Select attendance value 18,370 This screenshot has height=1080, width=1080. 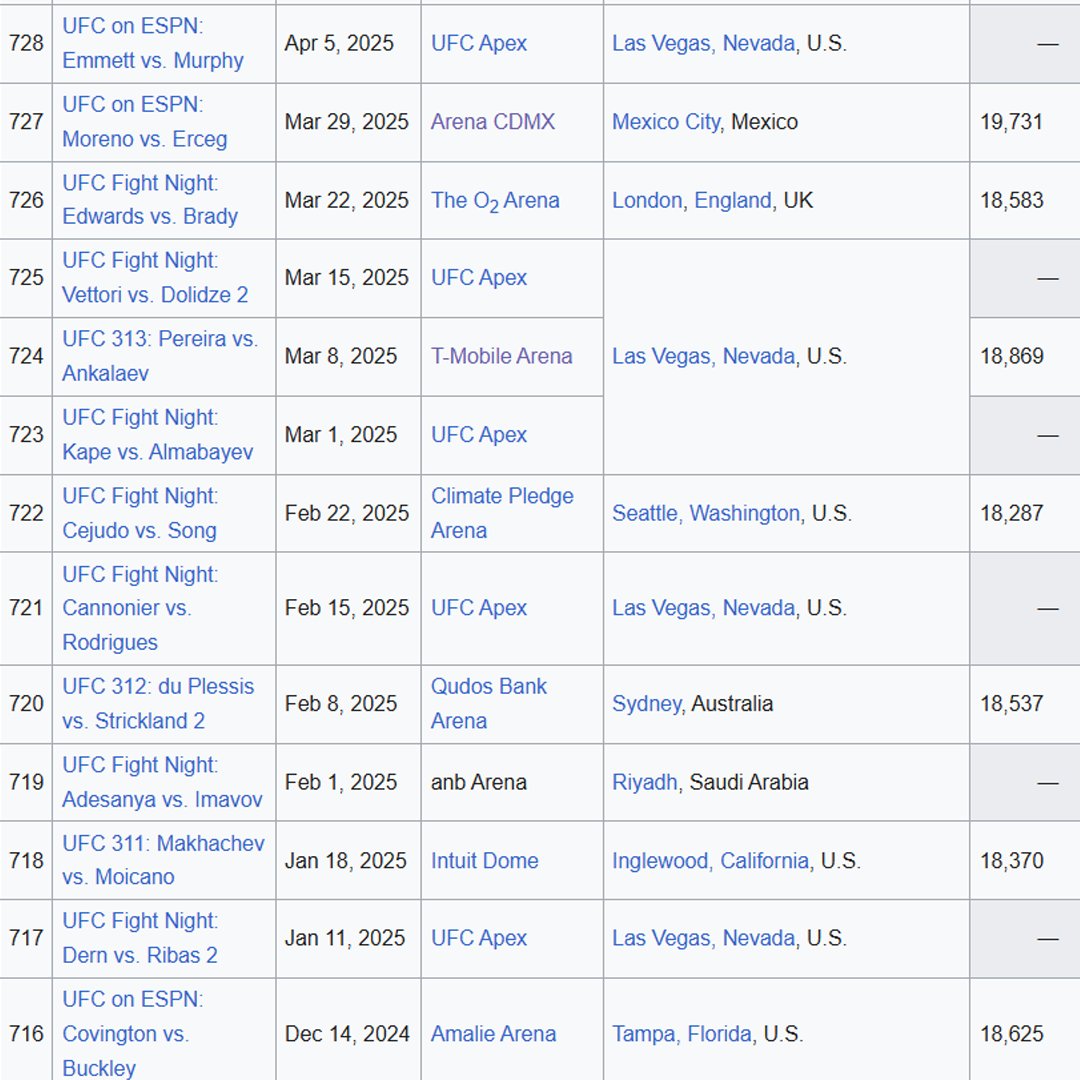pos(1011,860)
